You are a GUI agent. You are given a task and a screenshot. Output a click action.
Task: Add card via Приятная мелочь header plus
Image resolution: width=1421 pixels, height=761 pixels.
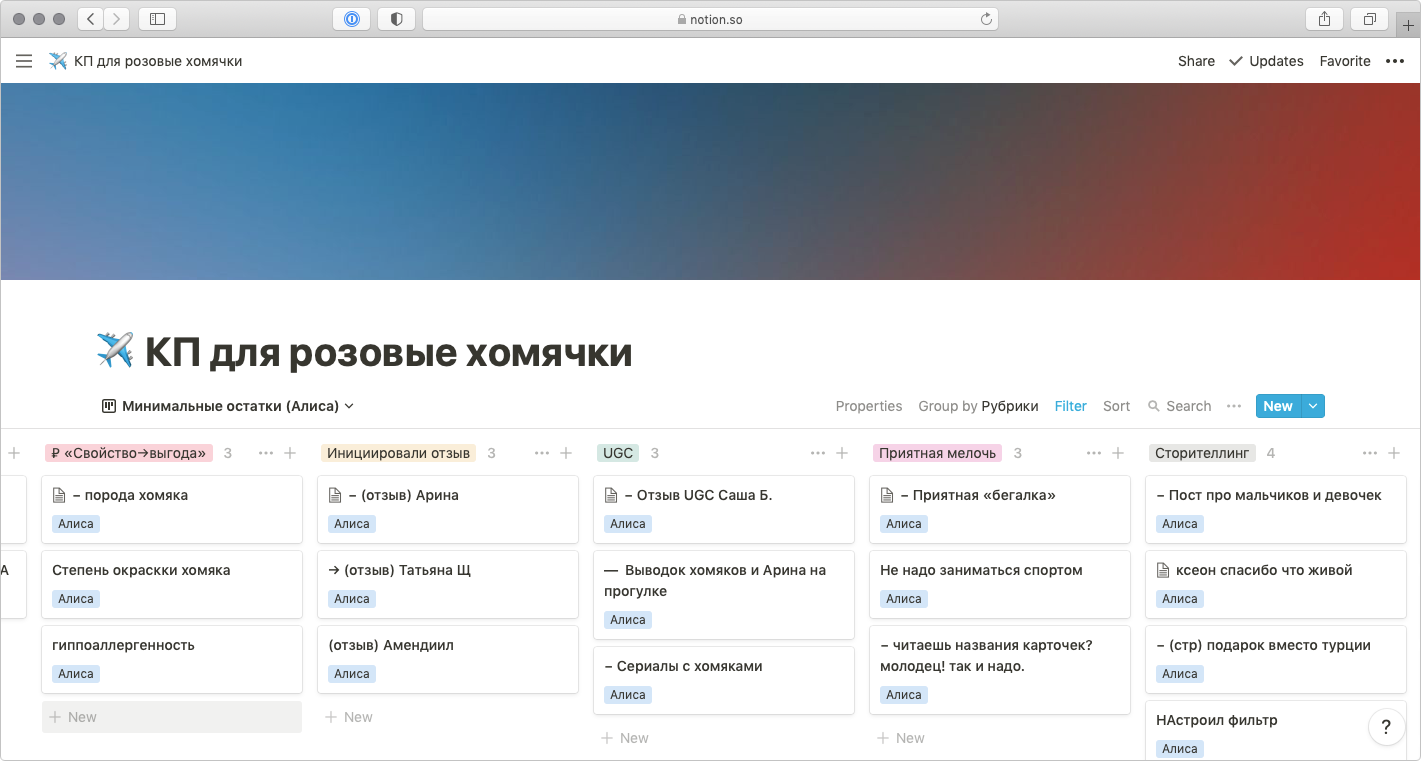click(x=1118, y=453)
